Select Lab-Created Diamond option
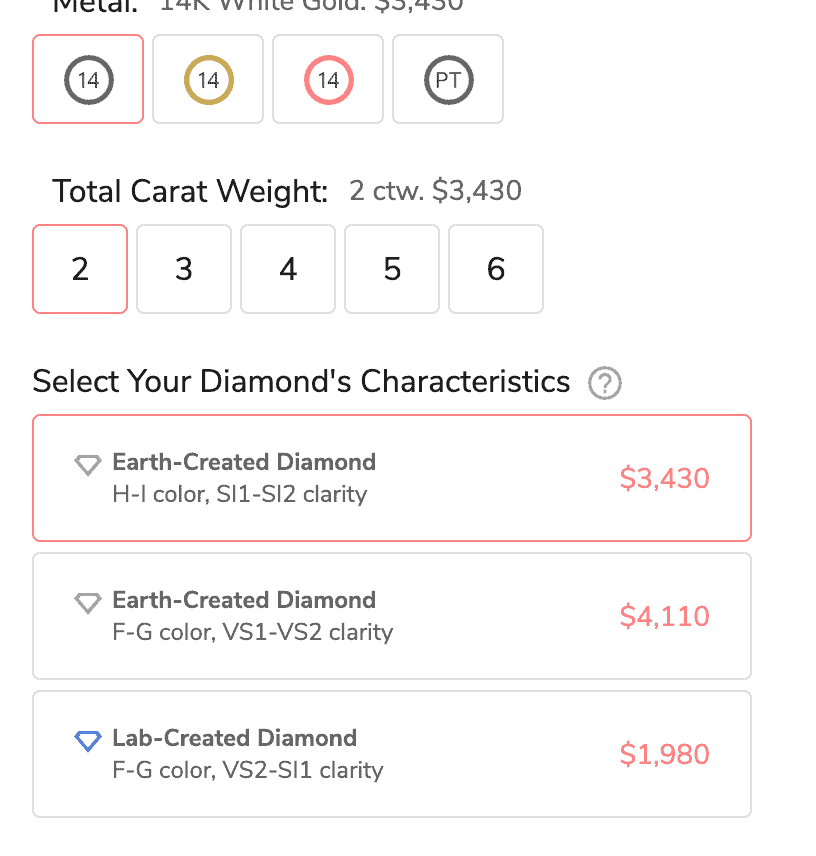Screen dimensions: 816x856 click(x=392, y=754)
